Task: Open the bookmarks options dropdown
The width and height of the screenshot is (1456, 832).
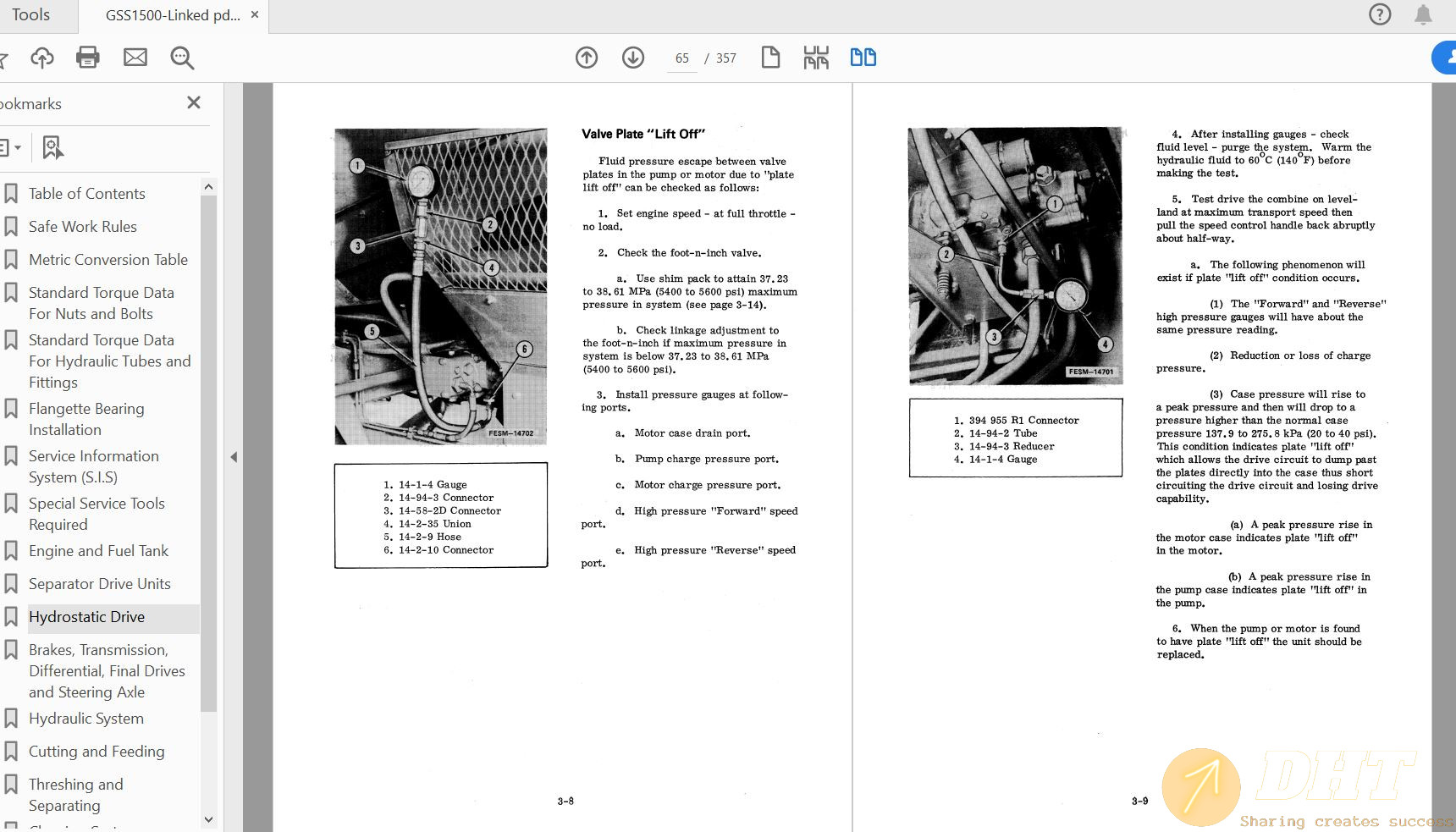Action: 10,147
